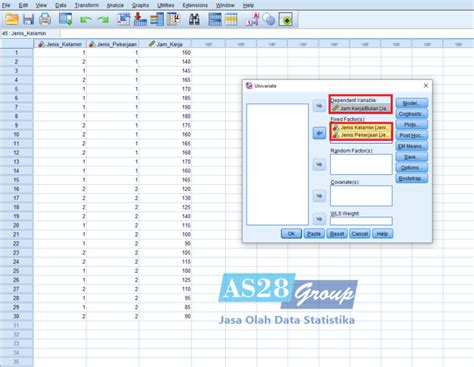The width and height of the screenshot is (474, 367).
Task: Click the highlighted arrow beside Fixed Factor(s)
Action: (319, 133)
